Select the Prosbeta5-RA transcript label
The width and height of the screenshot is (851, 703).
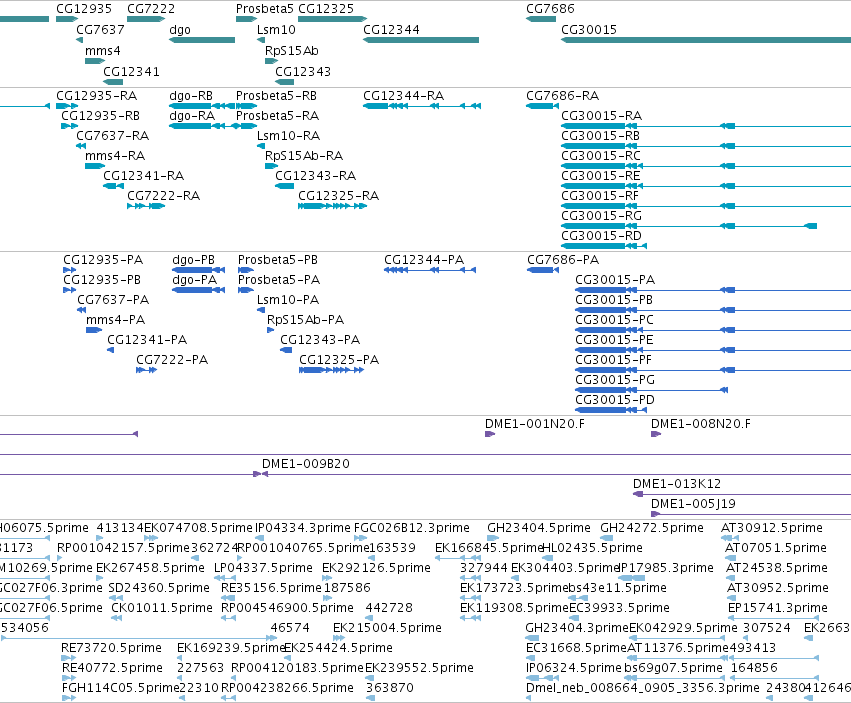click(277, 116)
